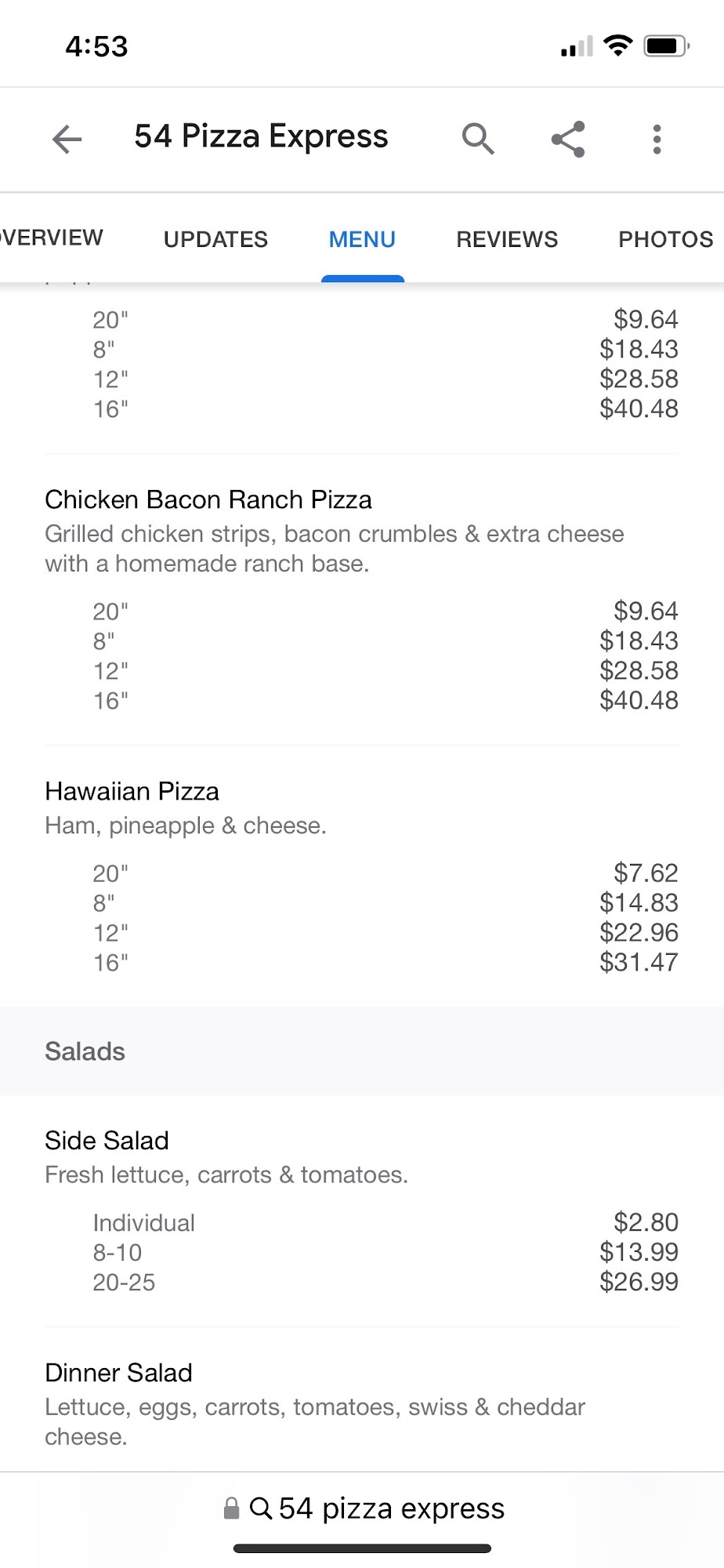
Task: Switch to the Updates tab
Action: [x=215, y=239]
